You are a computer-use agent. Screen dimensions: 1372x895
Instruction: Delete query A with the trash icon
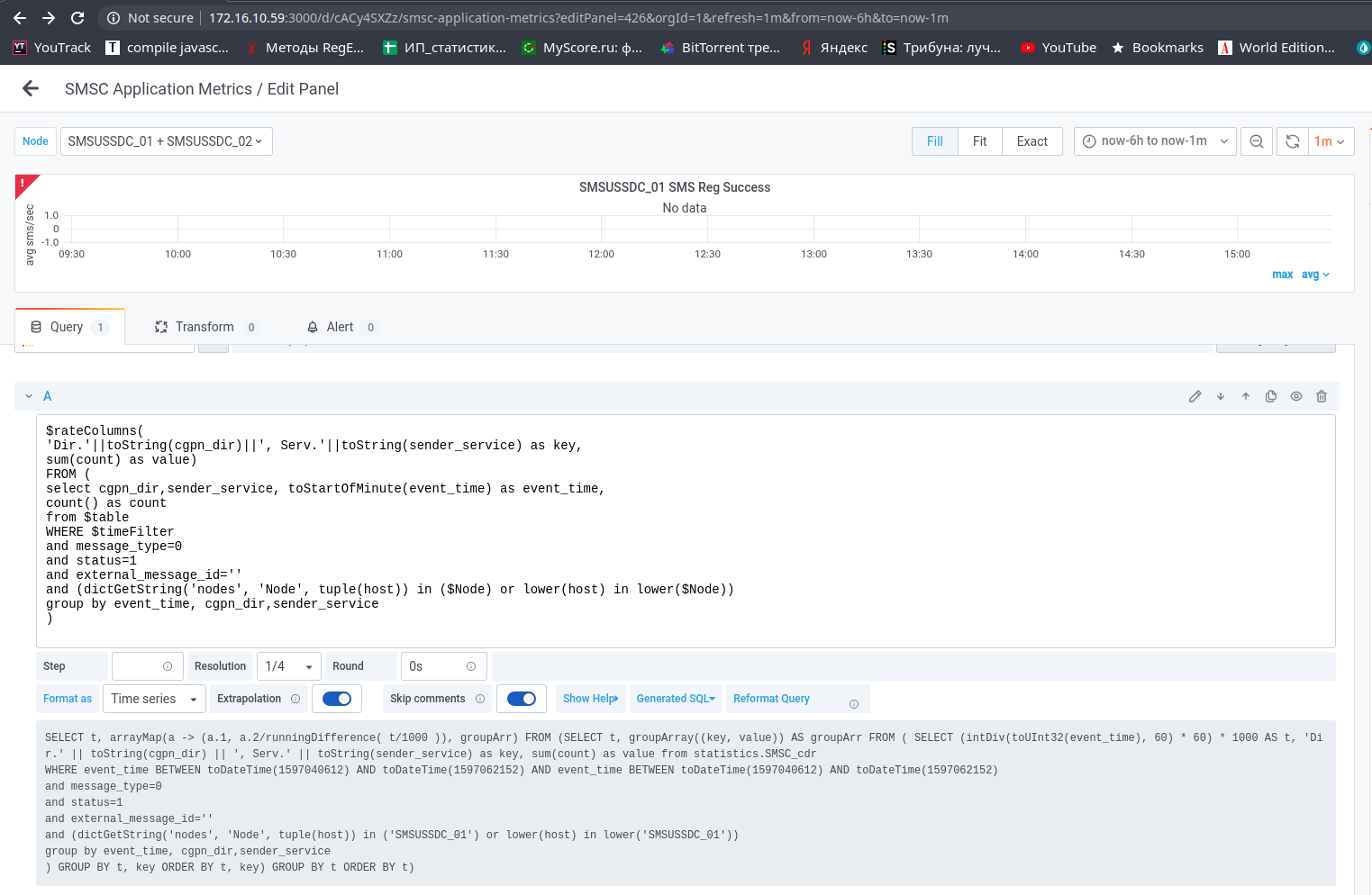[1322, 396]
